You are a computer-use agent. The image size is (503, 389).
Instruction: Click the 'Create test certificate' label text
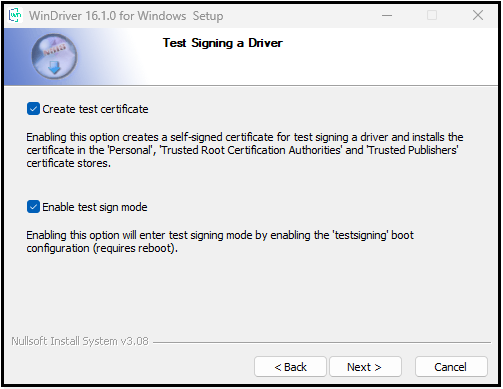(95, 109)
